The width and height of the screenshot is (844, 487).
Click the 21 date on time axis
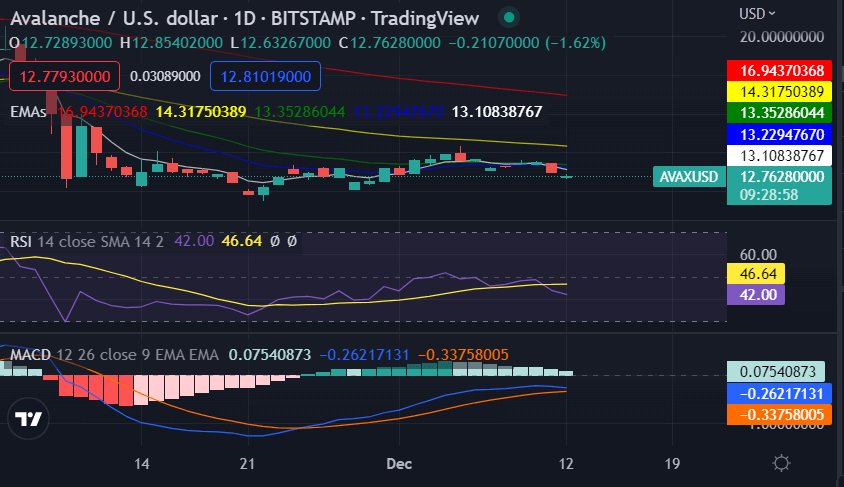(247, 463)
